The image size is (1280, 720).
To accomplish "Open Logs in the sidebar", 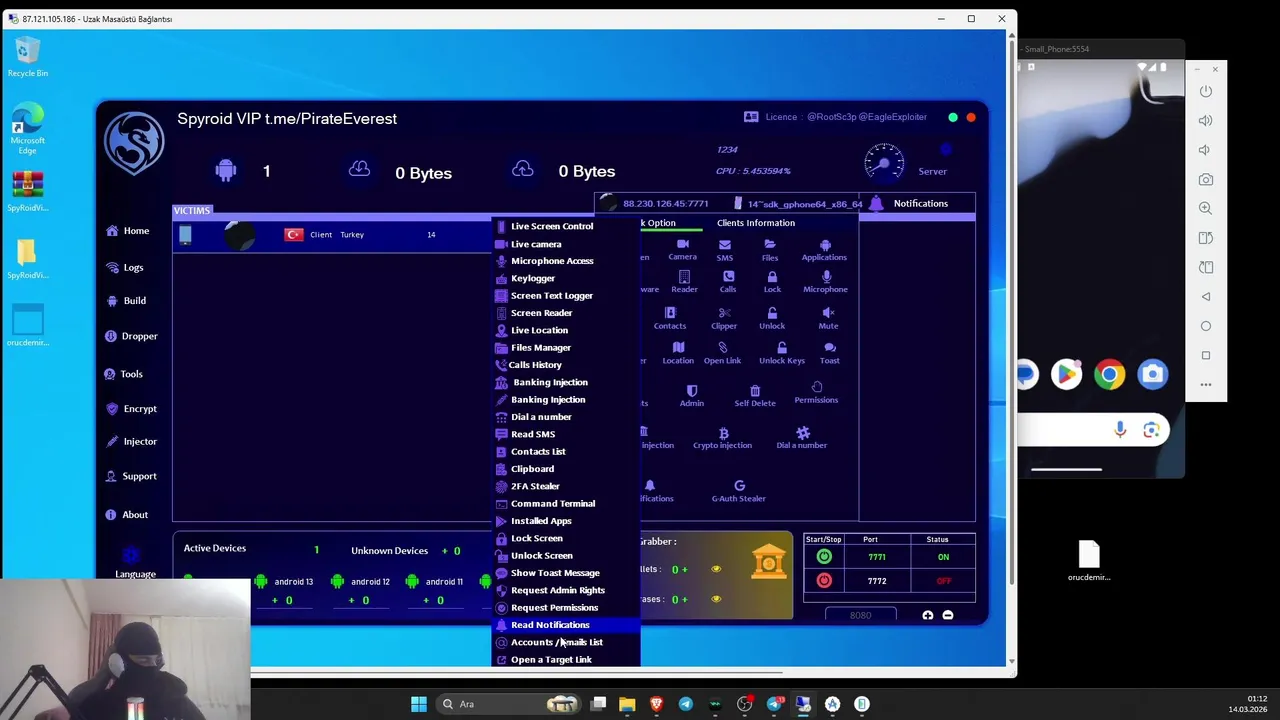I will coord(125,268).
